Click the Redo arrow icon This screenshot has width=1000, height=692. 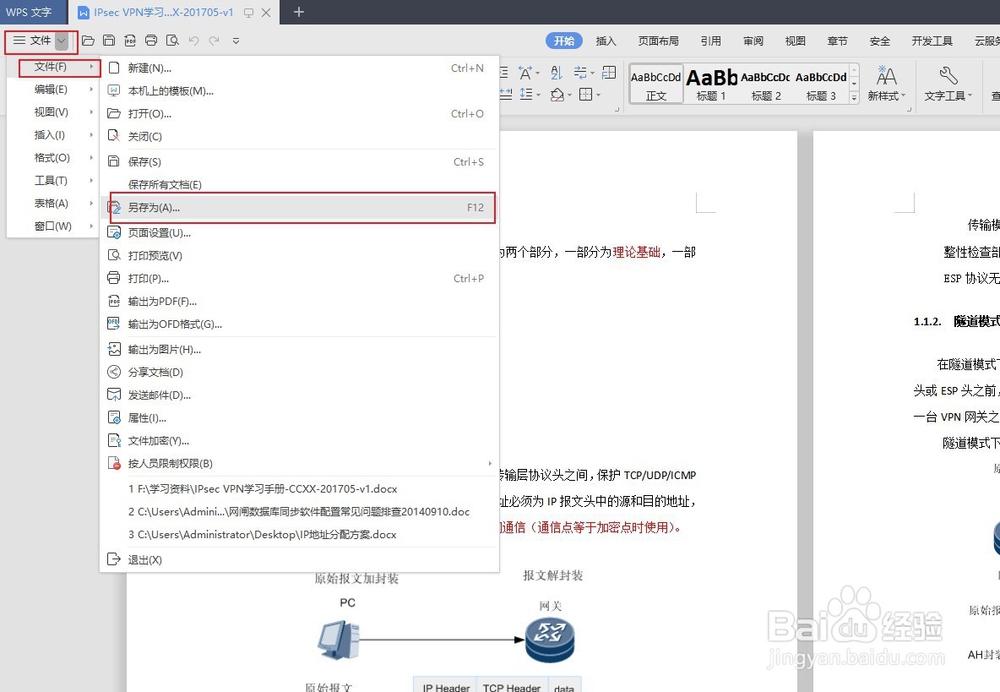coord(213,41)
